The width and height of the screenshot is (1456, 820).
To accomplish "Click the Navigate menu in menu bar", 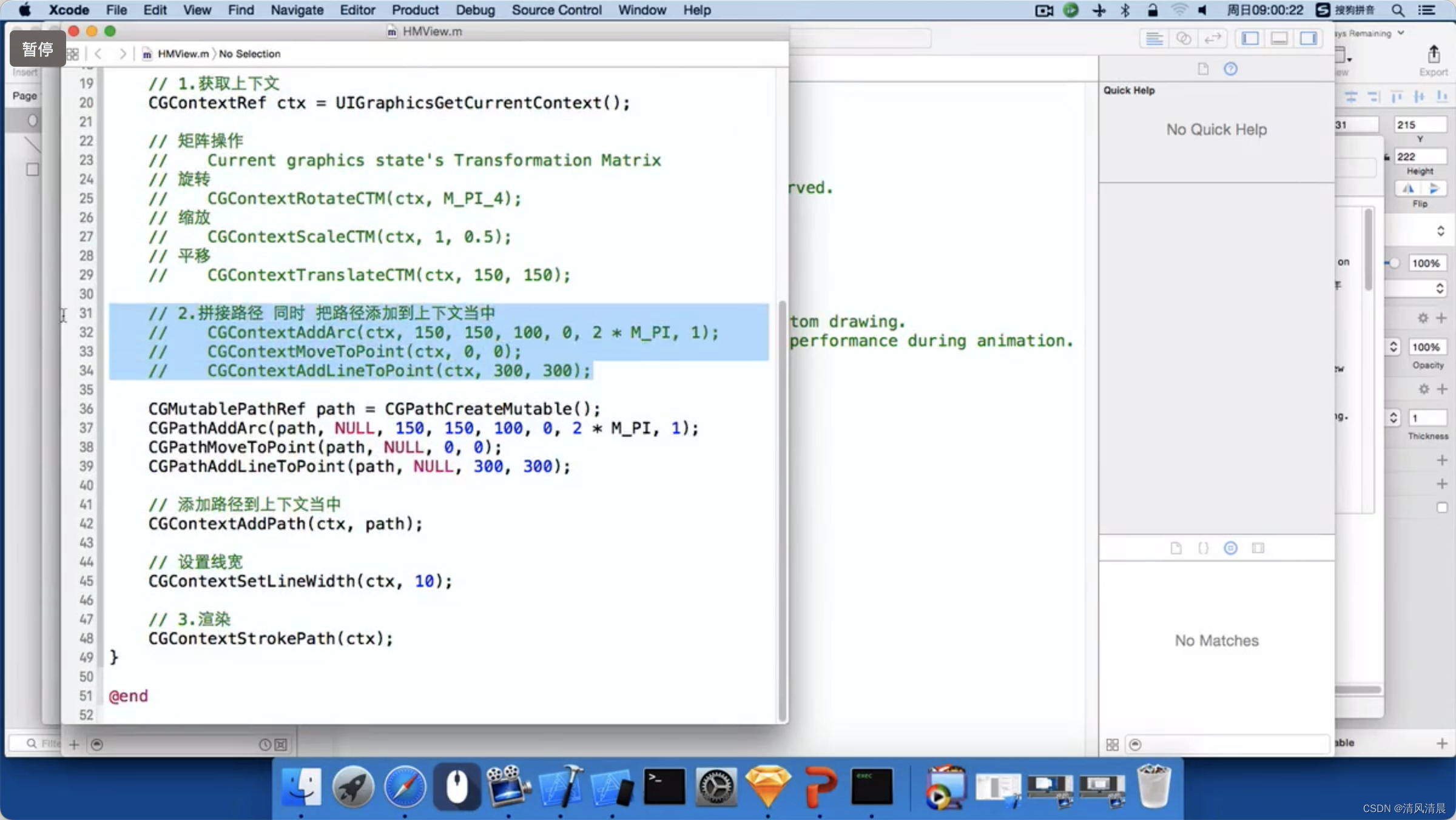I will click(296, 10).
